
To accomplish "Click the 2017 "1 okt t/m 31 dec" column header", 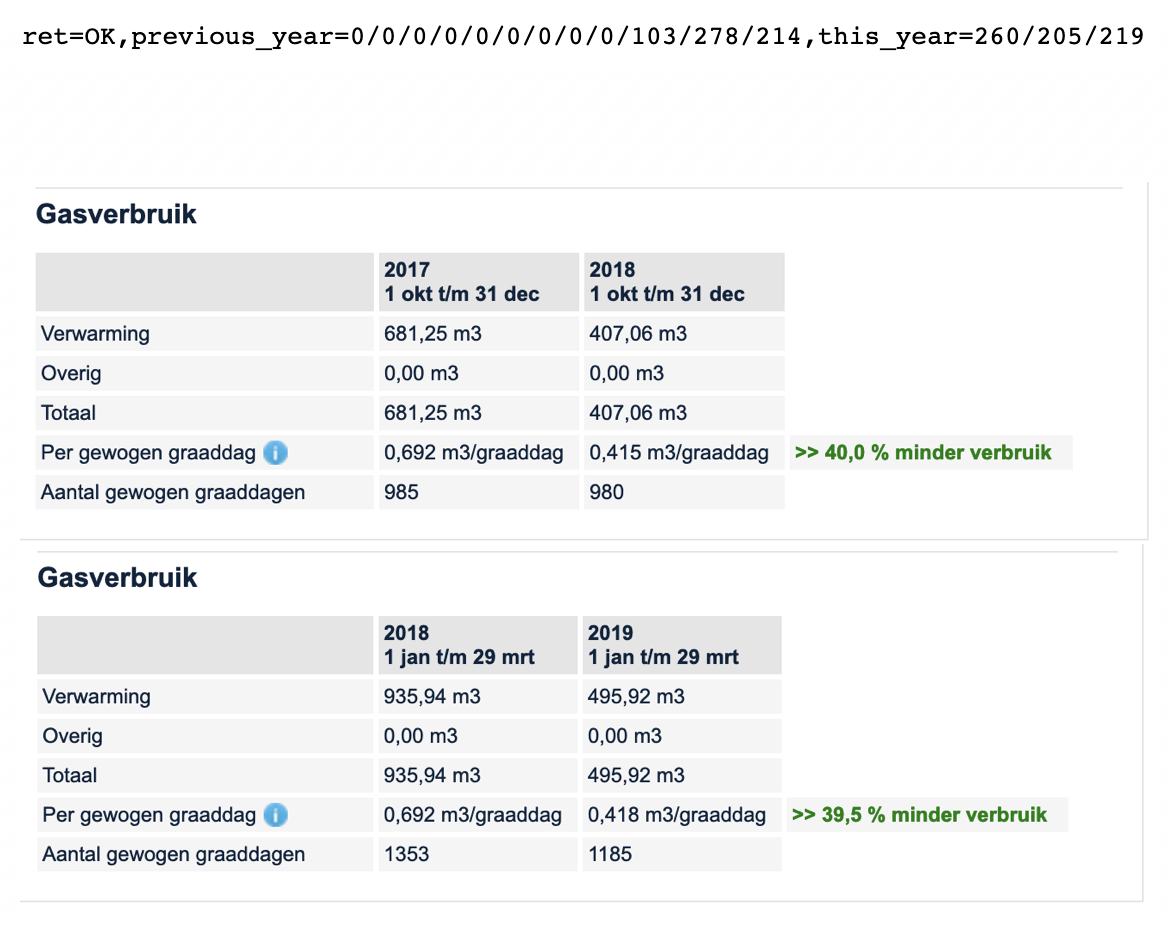I will click(462, 282).
